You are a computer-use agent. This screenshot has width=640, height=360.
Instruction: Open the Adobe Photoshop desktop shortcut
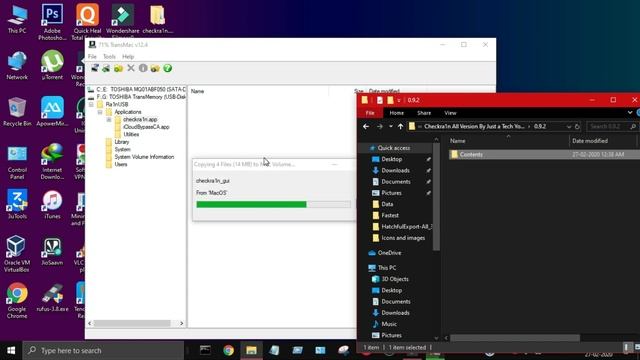click(x=52, y=22)
